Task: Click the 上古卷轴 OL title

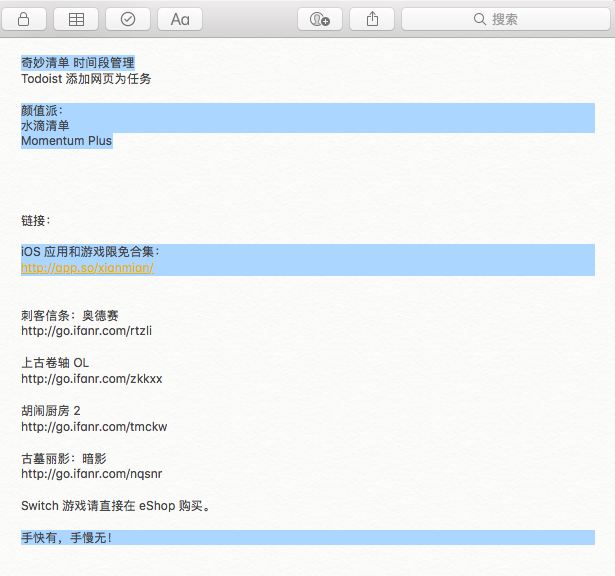Action: 55,363
